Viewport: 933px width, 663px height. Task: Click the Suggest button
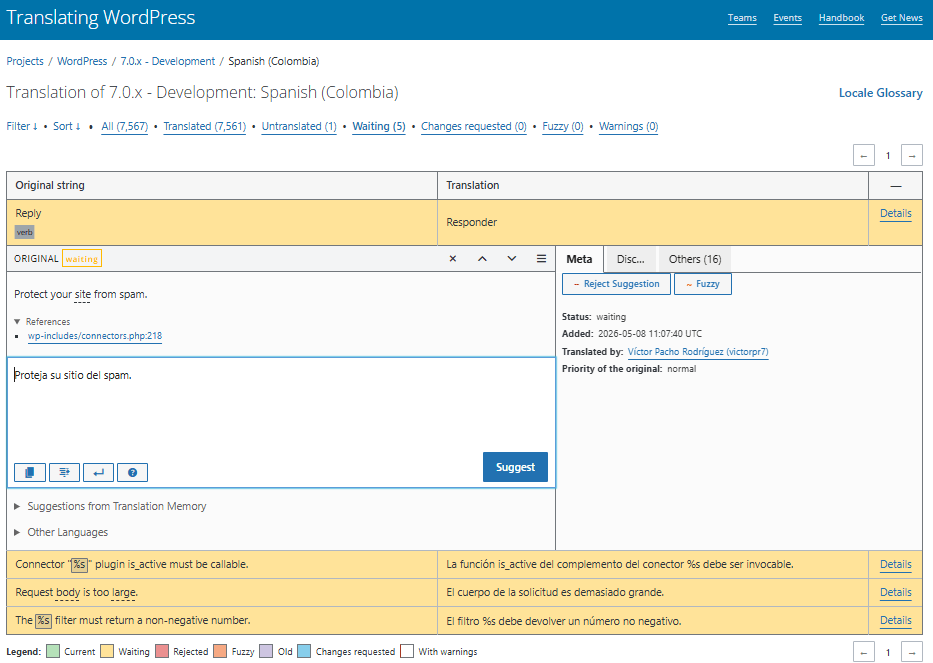coord(515,467)
